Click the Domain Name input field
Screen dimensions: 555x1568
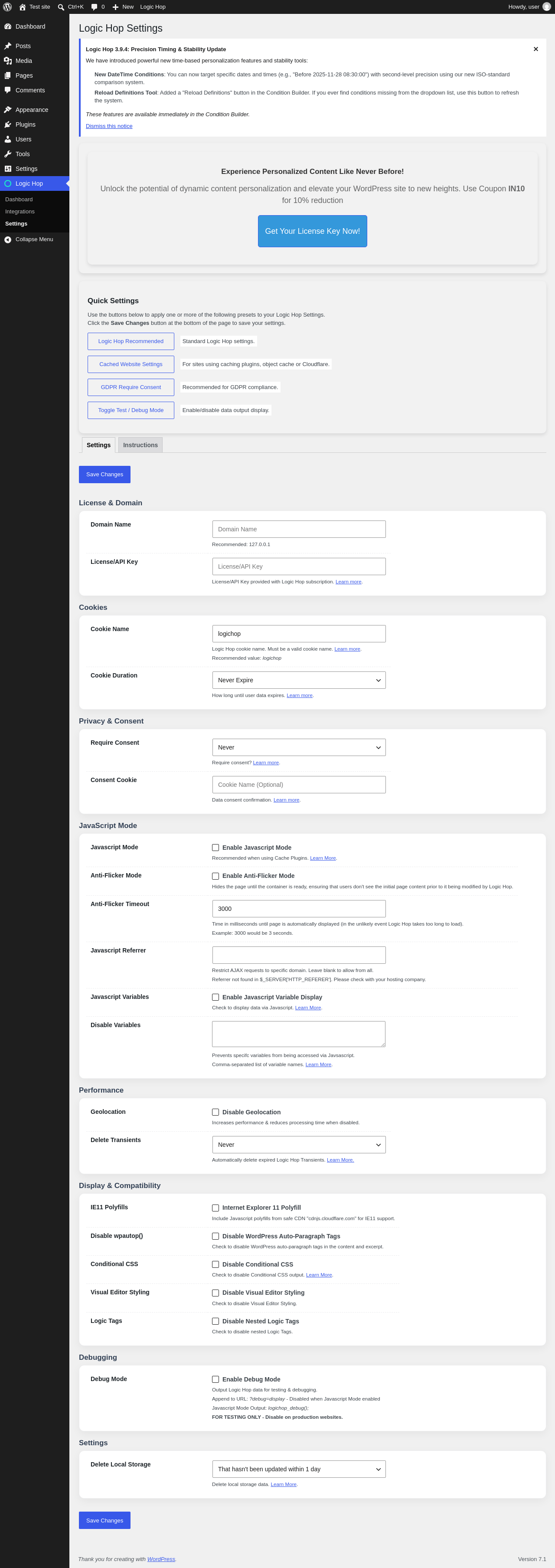point(299,530)
